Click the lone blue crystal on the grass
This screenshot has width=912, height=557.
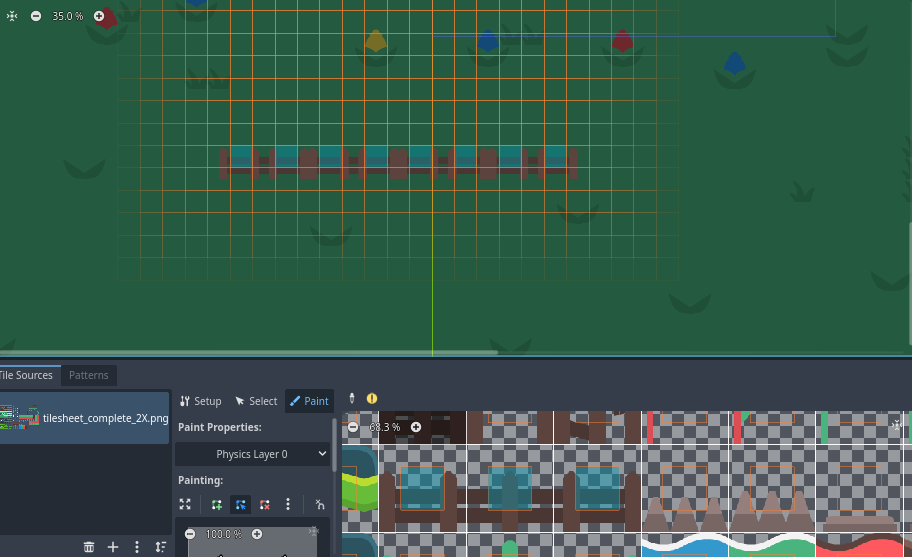pyautogui.click(x=735, y=63)
